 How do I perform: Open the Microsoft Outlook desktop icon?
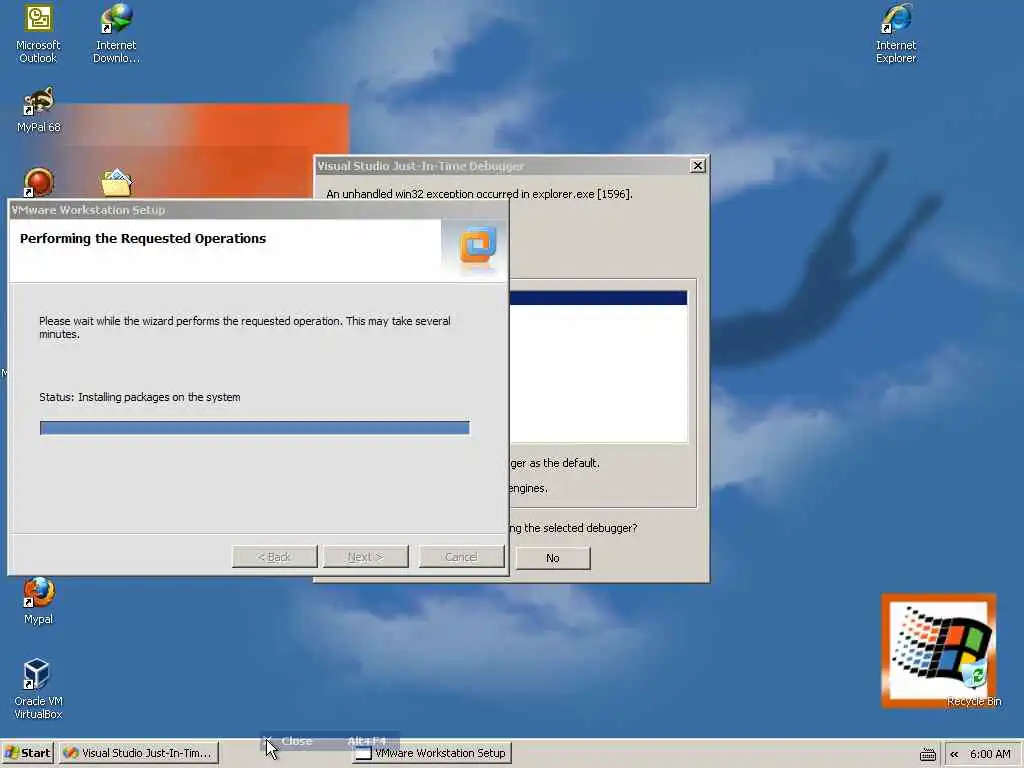click(x=38, y=34)
